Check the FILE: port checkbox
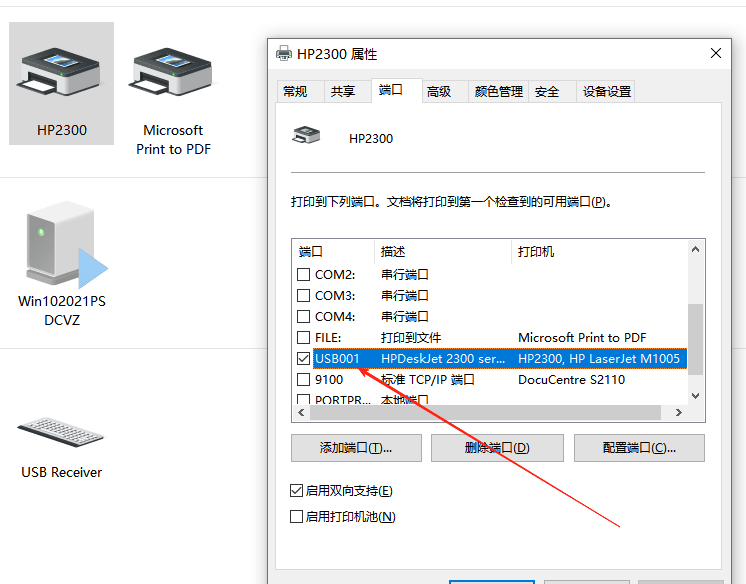 304,338
